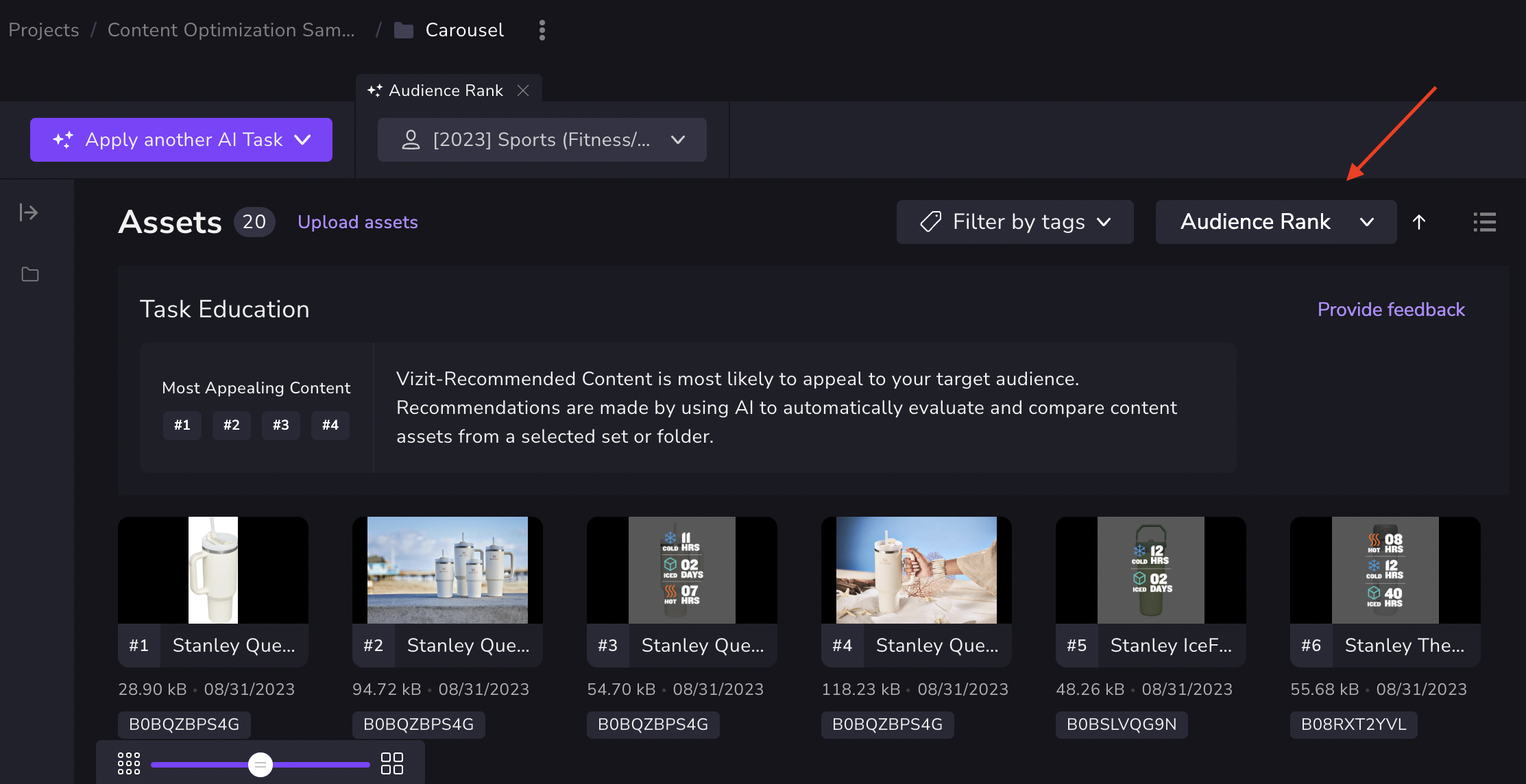Switch to list view icon

[x=1484, y=222]
